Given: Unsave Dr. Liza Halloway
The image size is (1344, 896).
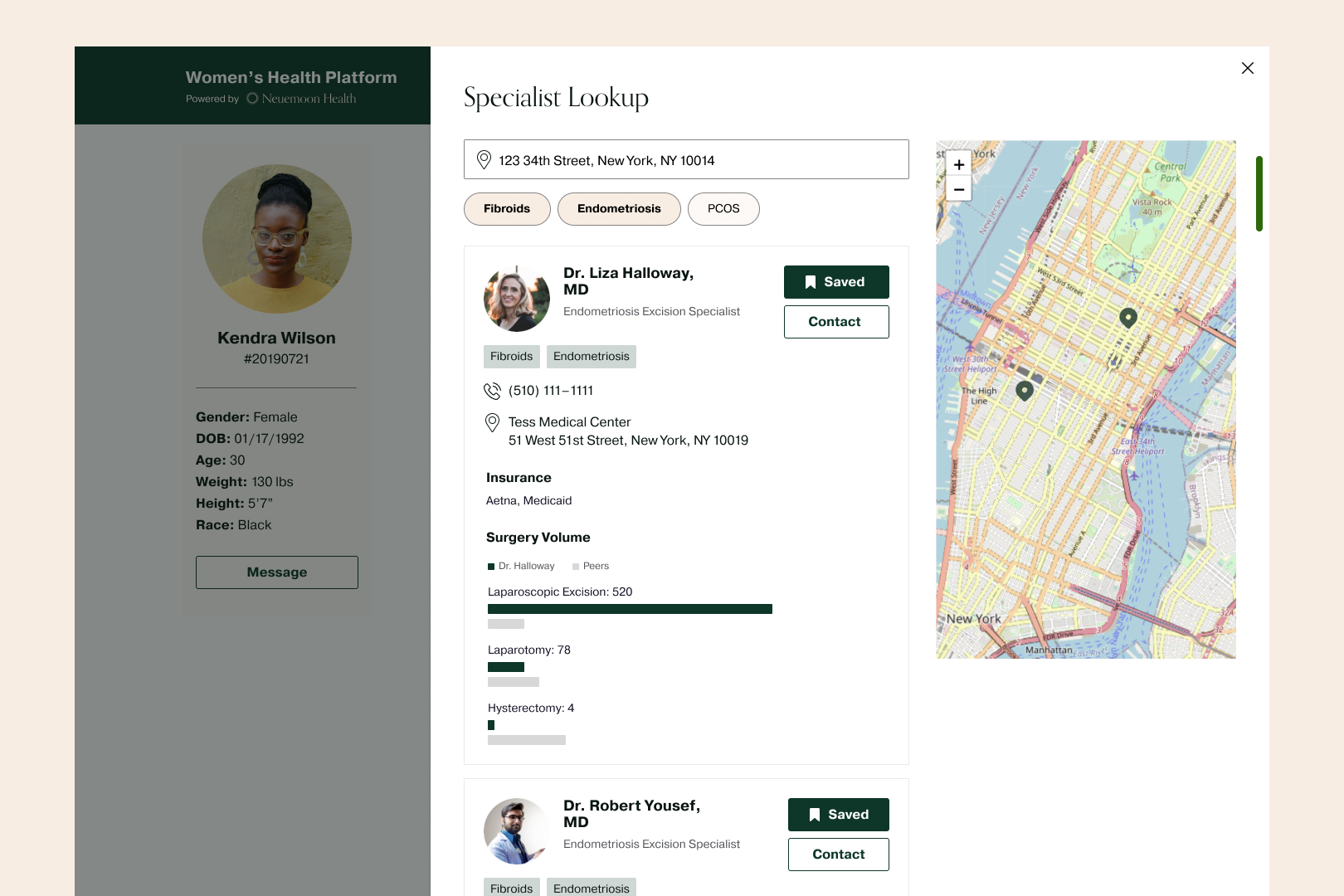Looking at the screenshot, I should tap(836, 282).
